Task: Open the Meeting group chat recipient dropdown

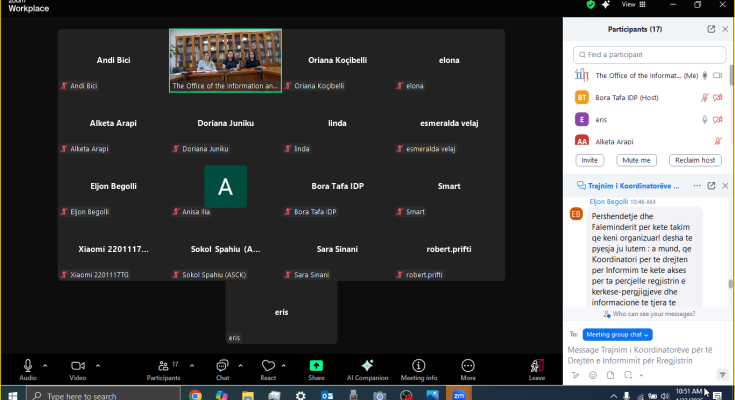Action: click(x=617, y=334)
